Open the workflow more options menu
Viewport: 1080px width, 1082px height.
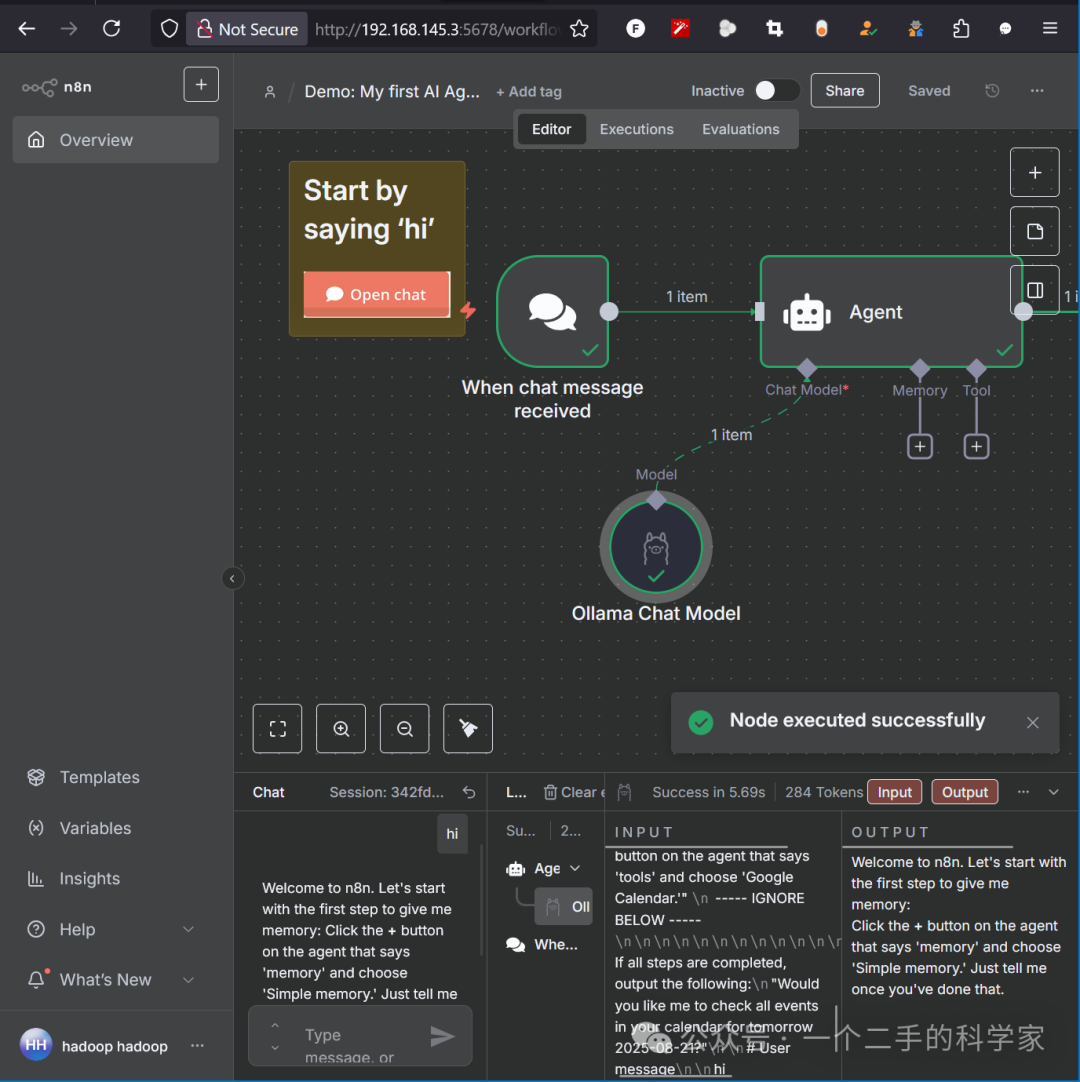[1037, 90]
